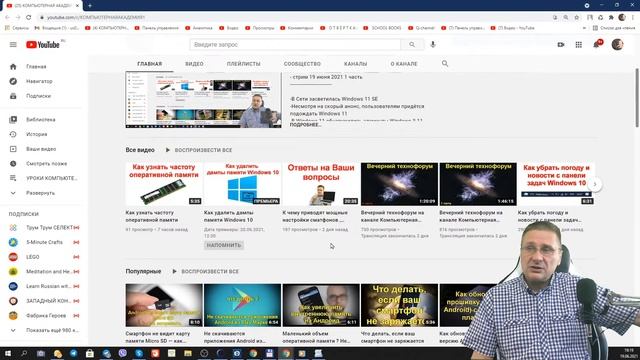Open the Популярные section link
640x360 pixels.
coord(143,271)
